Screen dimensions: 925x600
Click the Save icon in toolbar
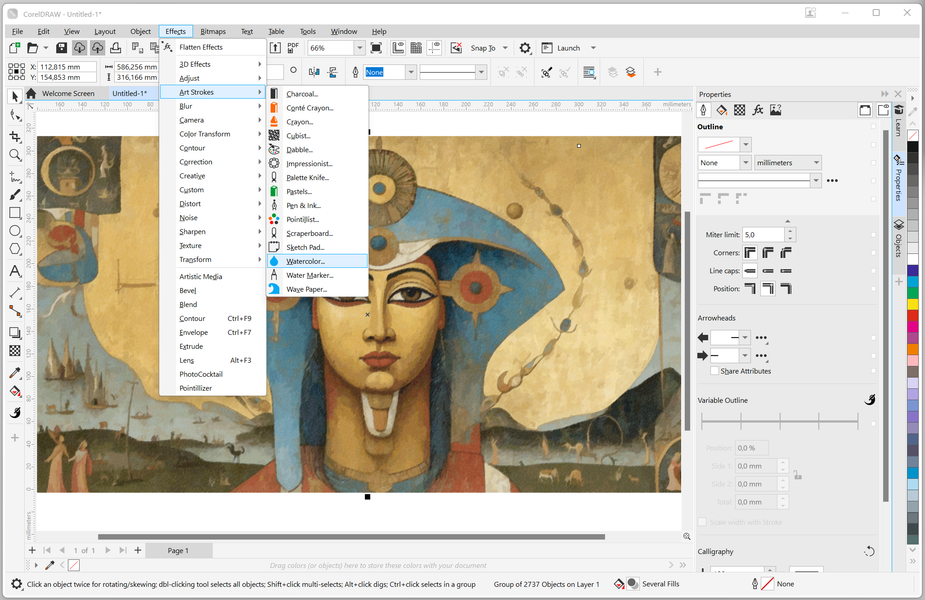[x=61, y=48]
